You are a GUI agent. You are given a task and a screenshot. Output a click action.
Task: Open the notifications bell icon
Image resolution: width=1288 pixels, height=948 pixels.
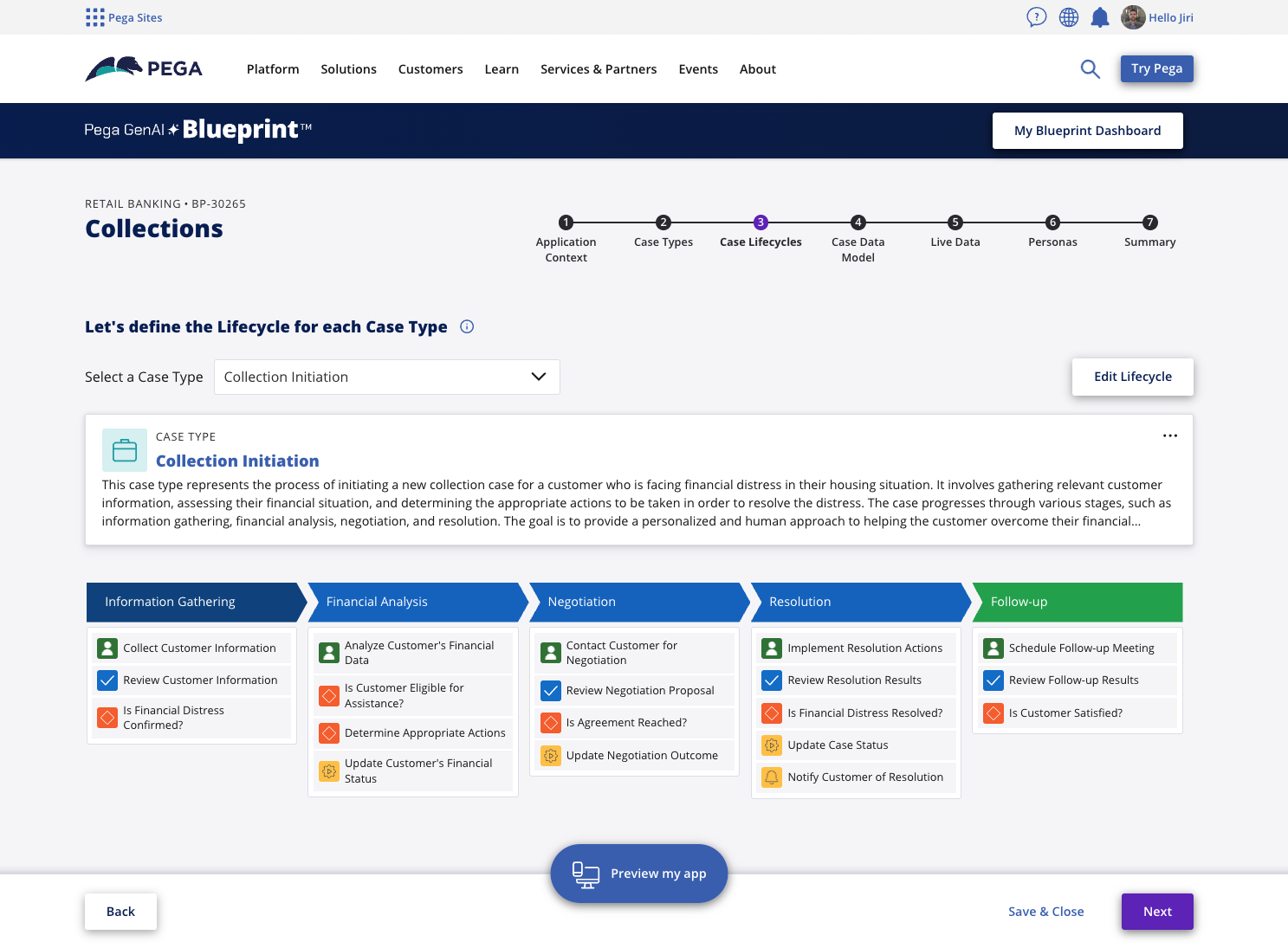click(x=1100, y=17)
